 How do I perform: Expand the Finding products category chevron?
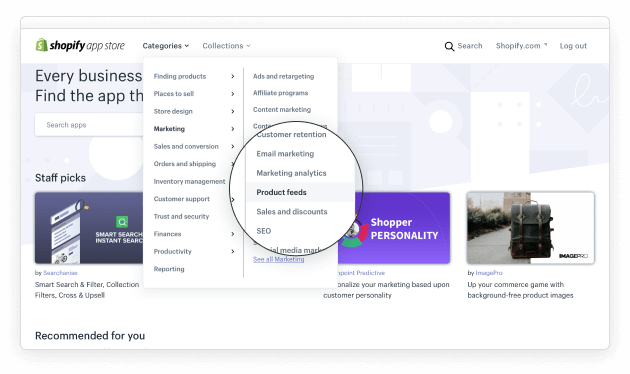[233, 76]
